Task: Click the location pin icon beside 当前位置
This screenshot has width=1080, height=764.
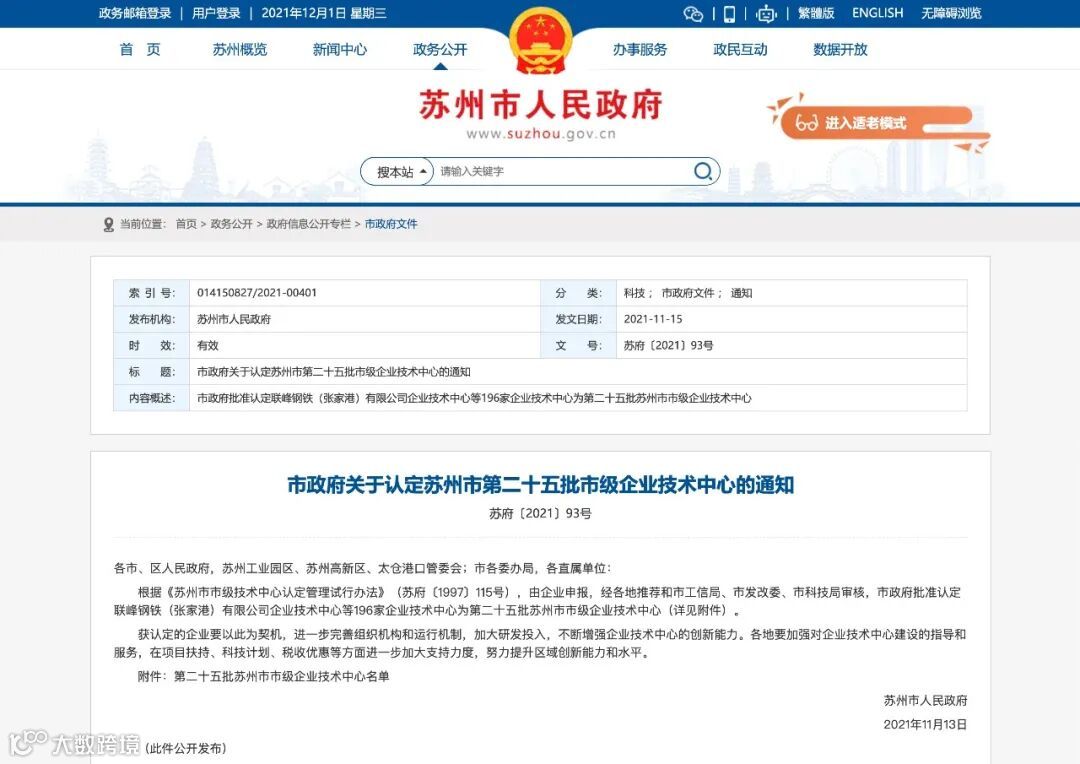Action: (108, 225)
